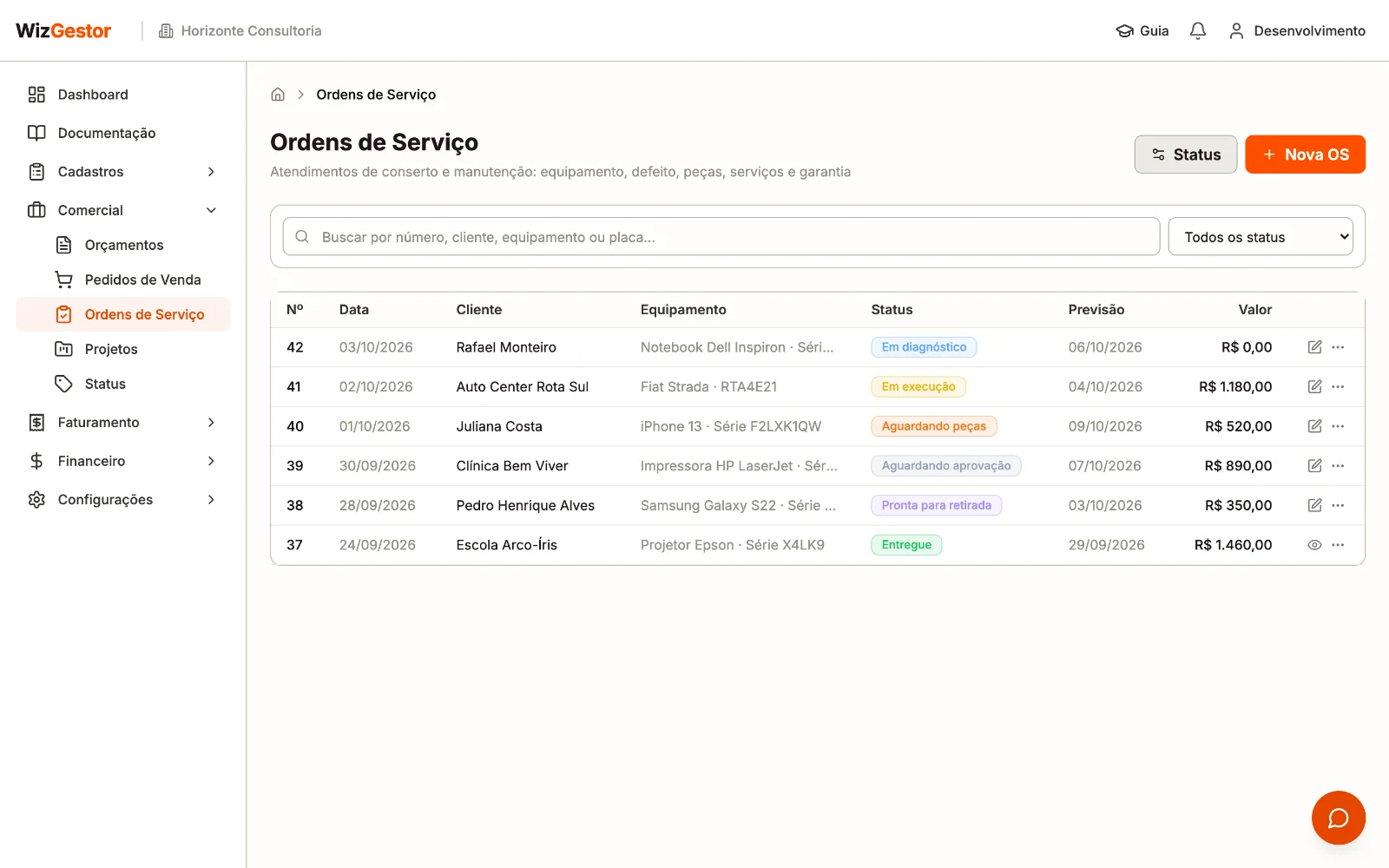Image resolution: width=1389 pixels, height=868 pixels.
Task: Edit order 41 Auto Center Rota Sul
Action: (1314, 387)
